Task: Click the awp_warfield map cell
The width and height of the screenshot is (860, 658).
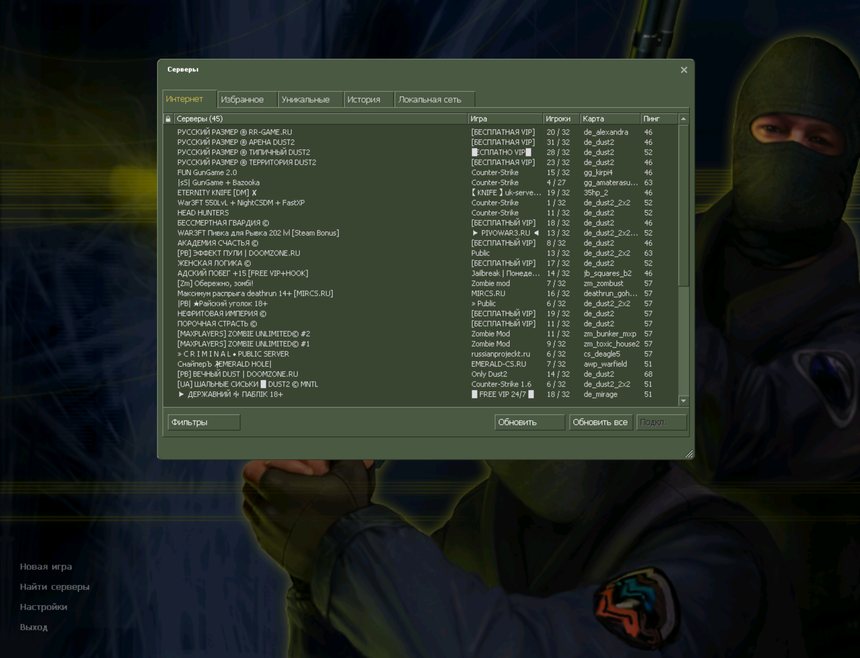Action: click(605, 364)
